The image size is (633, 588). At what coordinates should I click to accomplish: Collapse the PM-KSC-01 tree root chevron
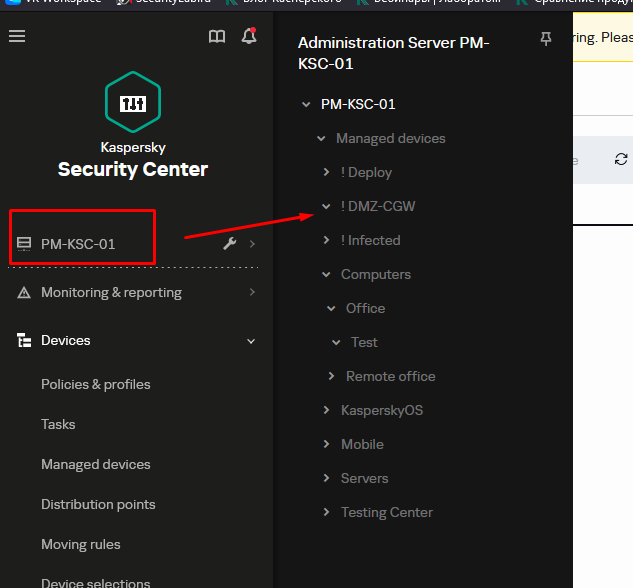306,105
